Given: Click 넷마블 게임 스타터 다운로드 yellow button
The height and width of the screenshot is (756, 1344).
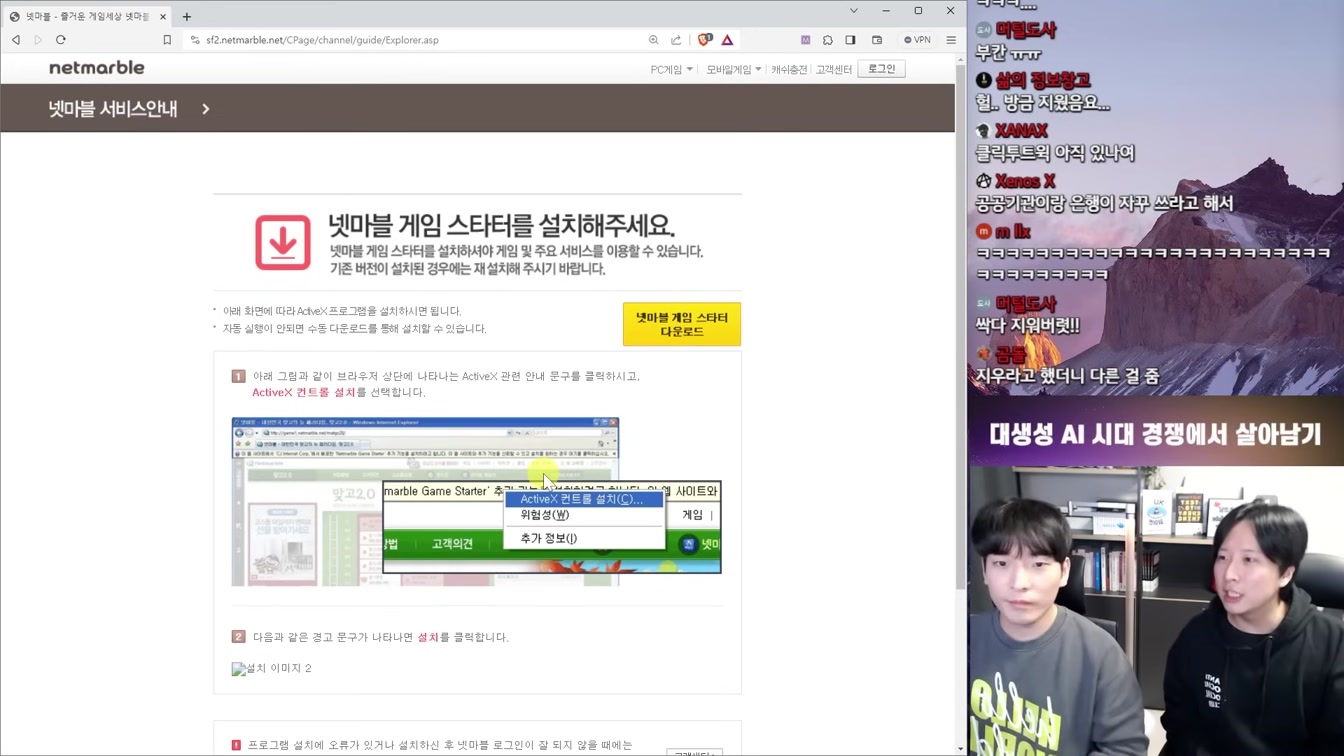Looking at the screenshot, I should click(x=682, y=324).
